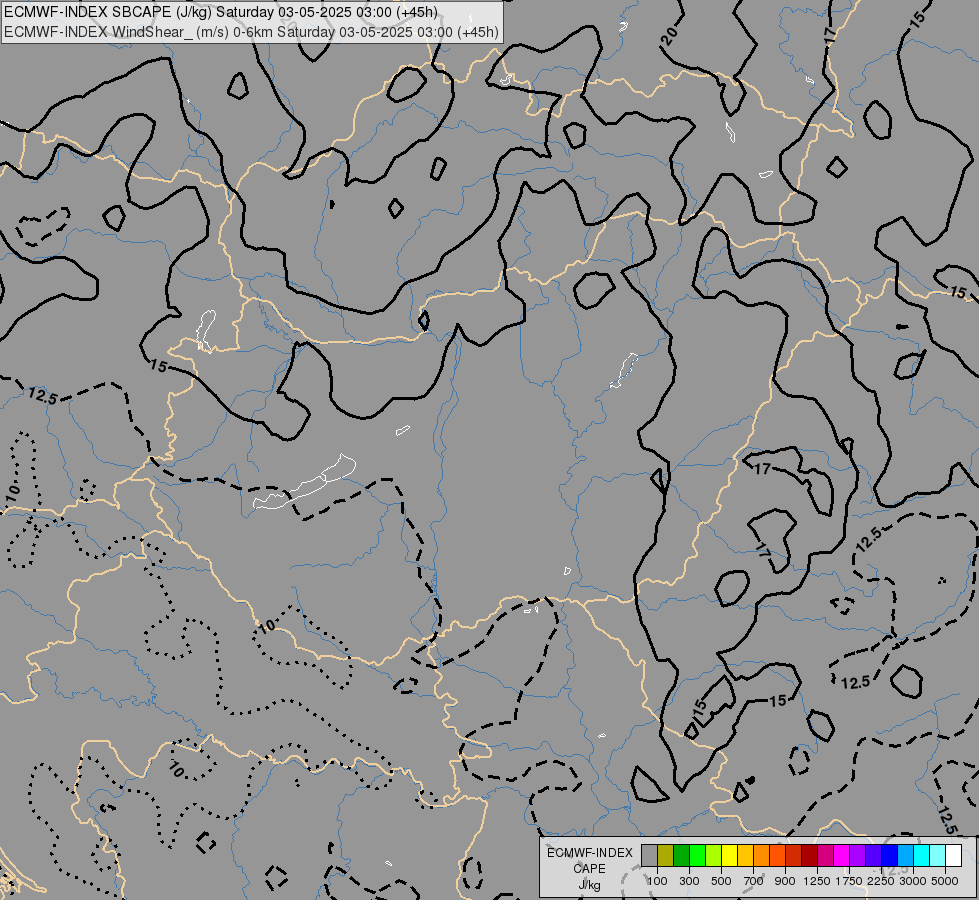Click the 1250 value under the color bar
The height and width of the screenshot is (900, 979).
coord(817,881)
